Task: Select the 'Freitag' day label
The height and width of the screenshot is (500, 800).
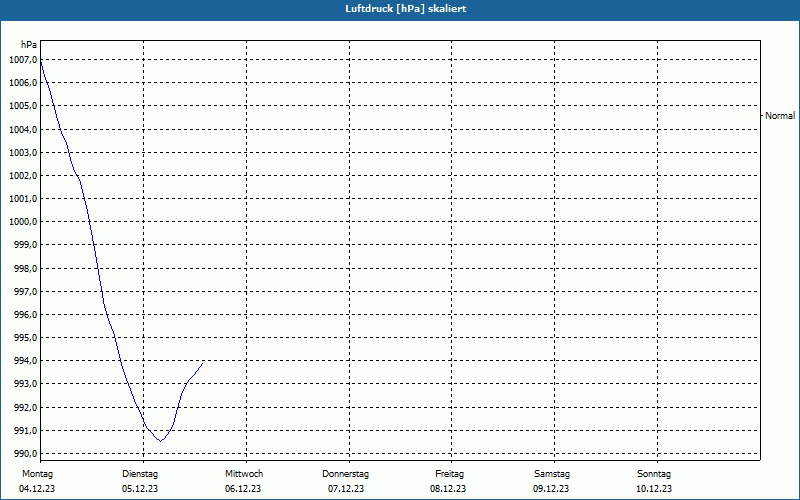Action: click(449, 474)
